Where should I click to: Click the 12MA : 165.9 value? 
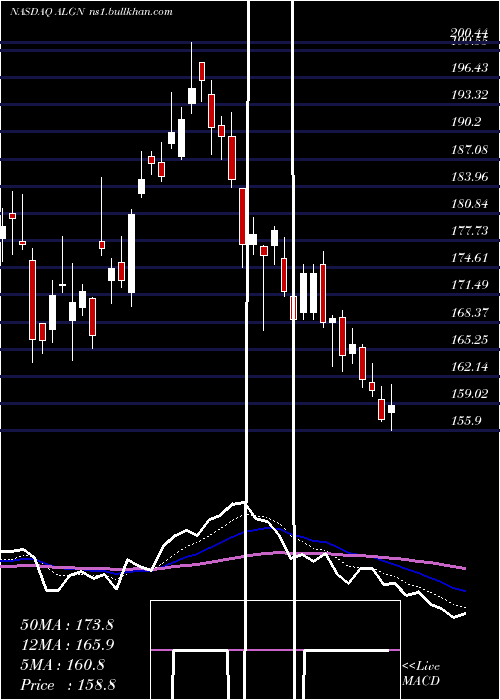pos(67,645)
